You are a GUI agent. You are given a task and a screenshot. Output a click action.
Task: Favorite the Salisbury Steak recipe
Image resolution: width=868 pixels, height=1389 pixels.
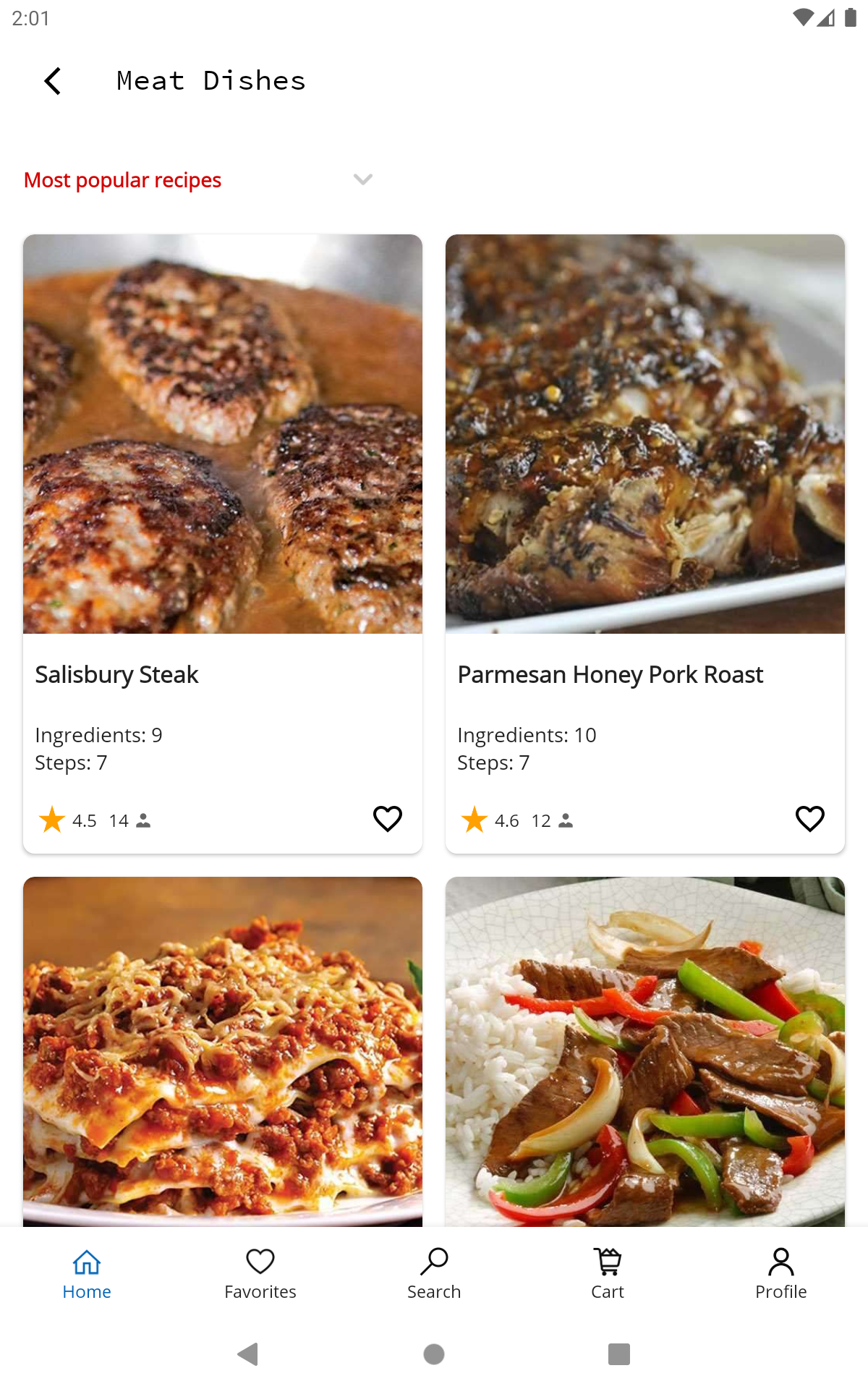[387, 819]
